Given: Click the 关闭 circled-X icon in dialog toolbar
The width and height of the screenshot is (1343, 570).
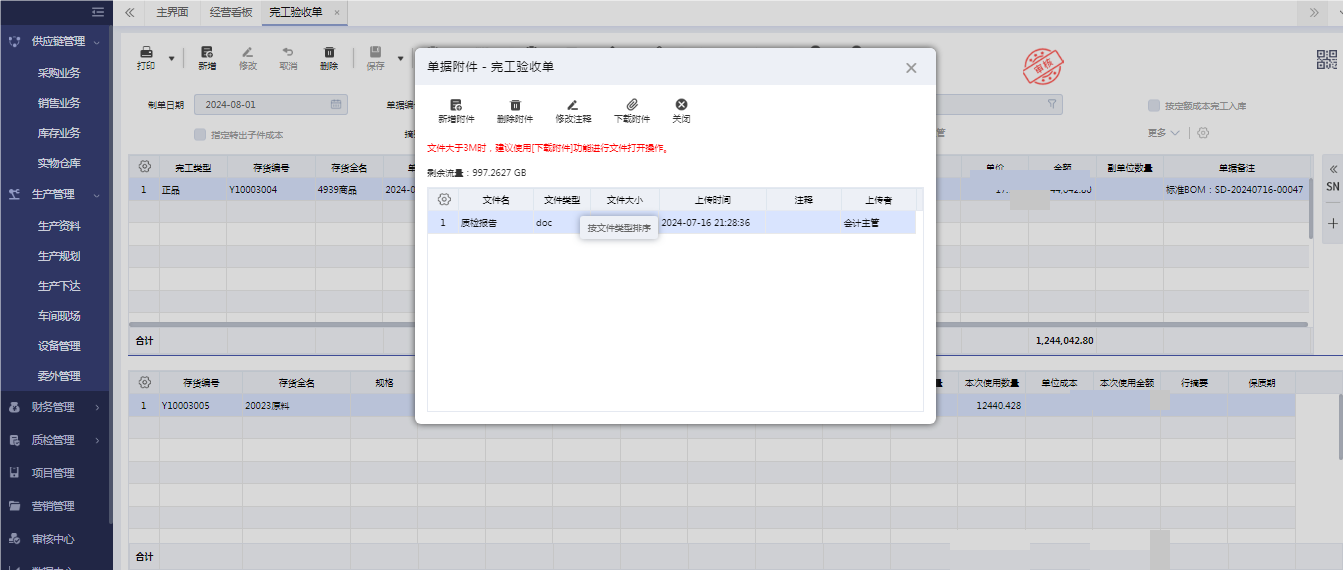Looking at the screenshot, I should point(681,105).
